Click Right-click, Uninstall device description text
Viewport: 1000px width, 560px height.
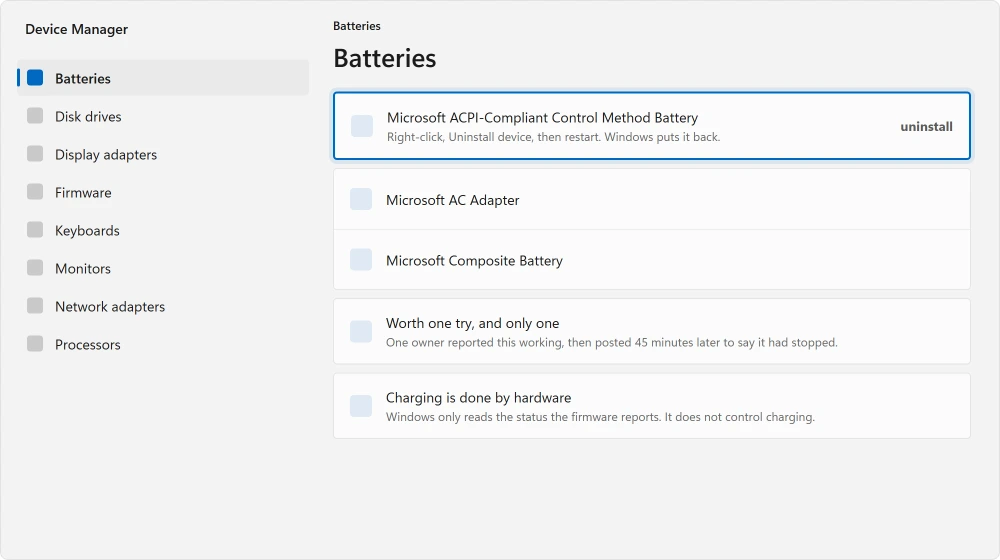(x=554, y=137)
